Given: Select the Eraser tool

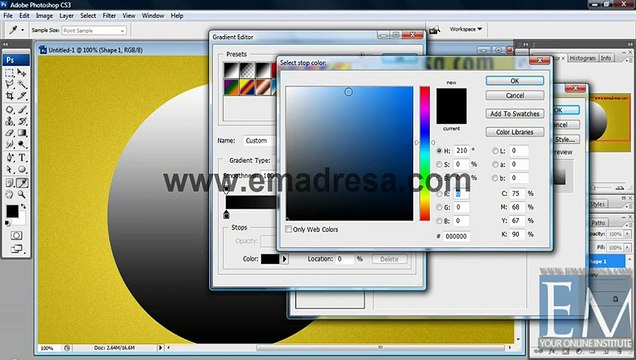Looking at the screenshot, I should (x=9, y=133).
